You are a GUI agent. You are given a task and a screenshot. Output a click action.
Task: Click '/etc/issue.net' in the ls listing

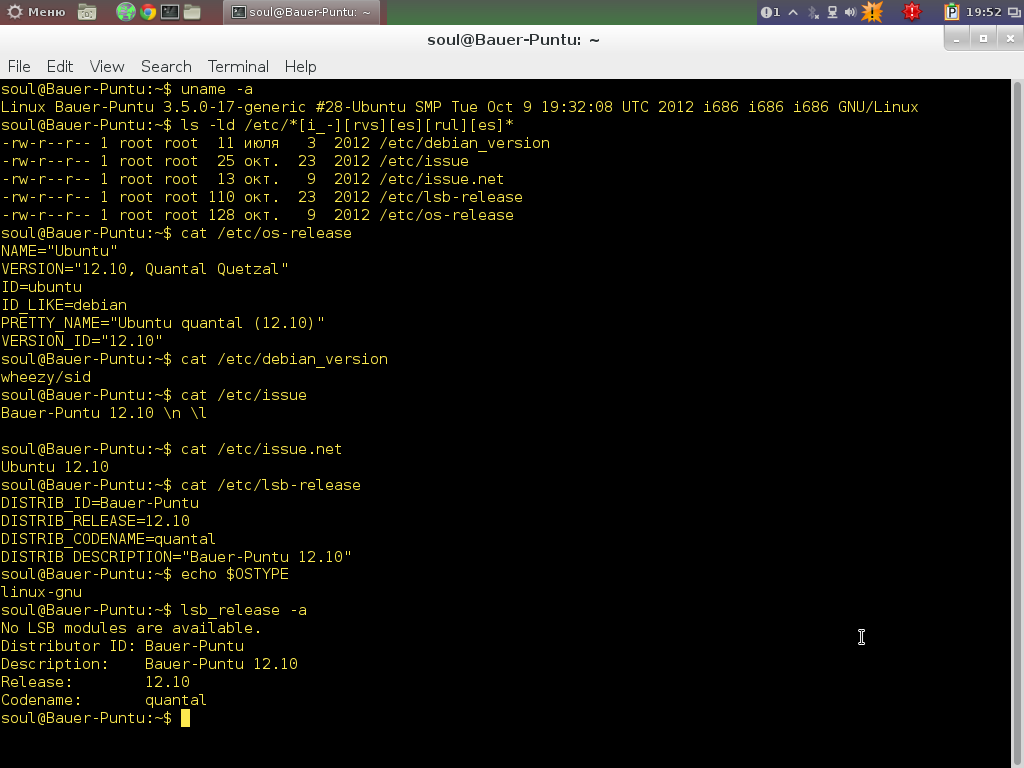[441, 179]
